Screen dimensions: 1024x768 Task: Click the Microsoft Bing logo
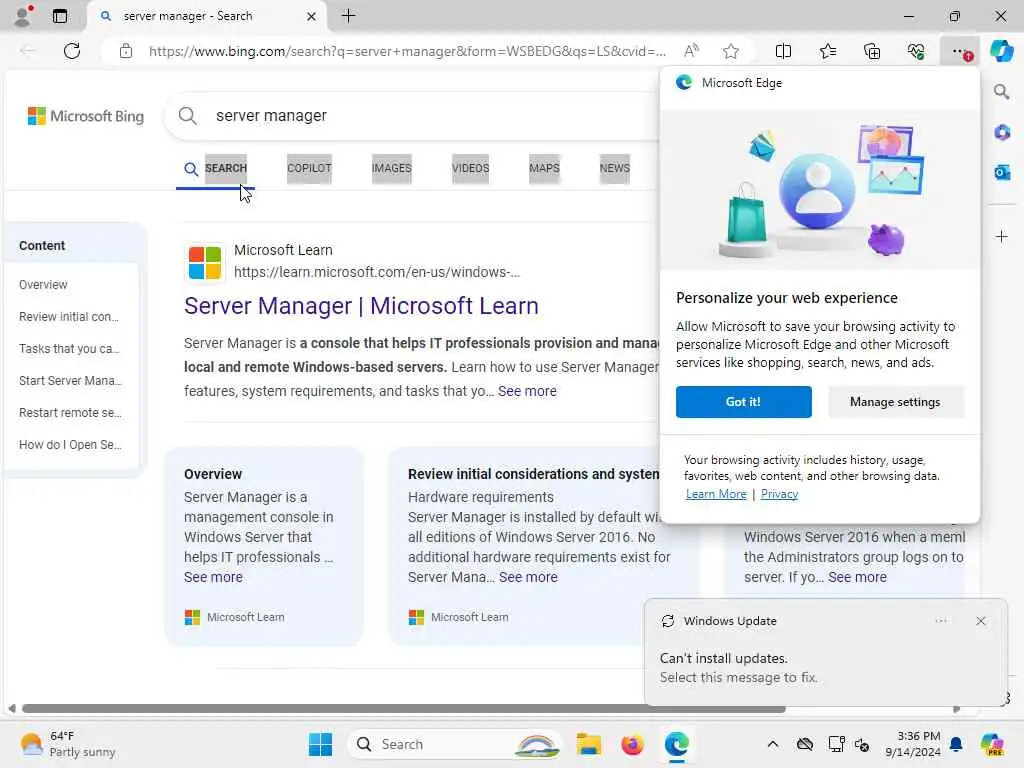coord(86,116)
